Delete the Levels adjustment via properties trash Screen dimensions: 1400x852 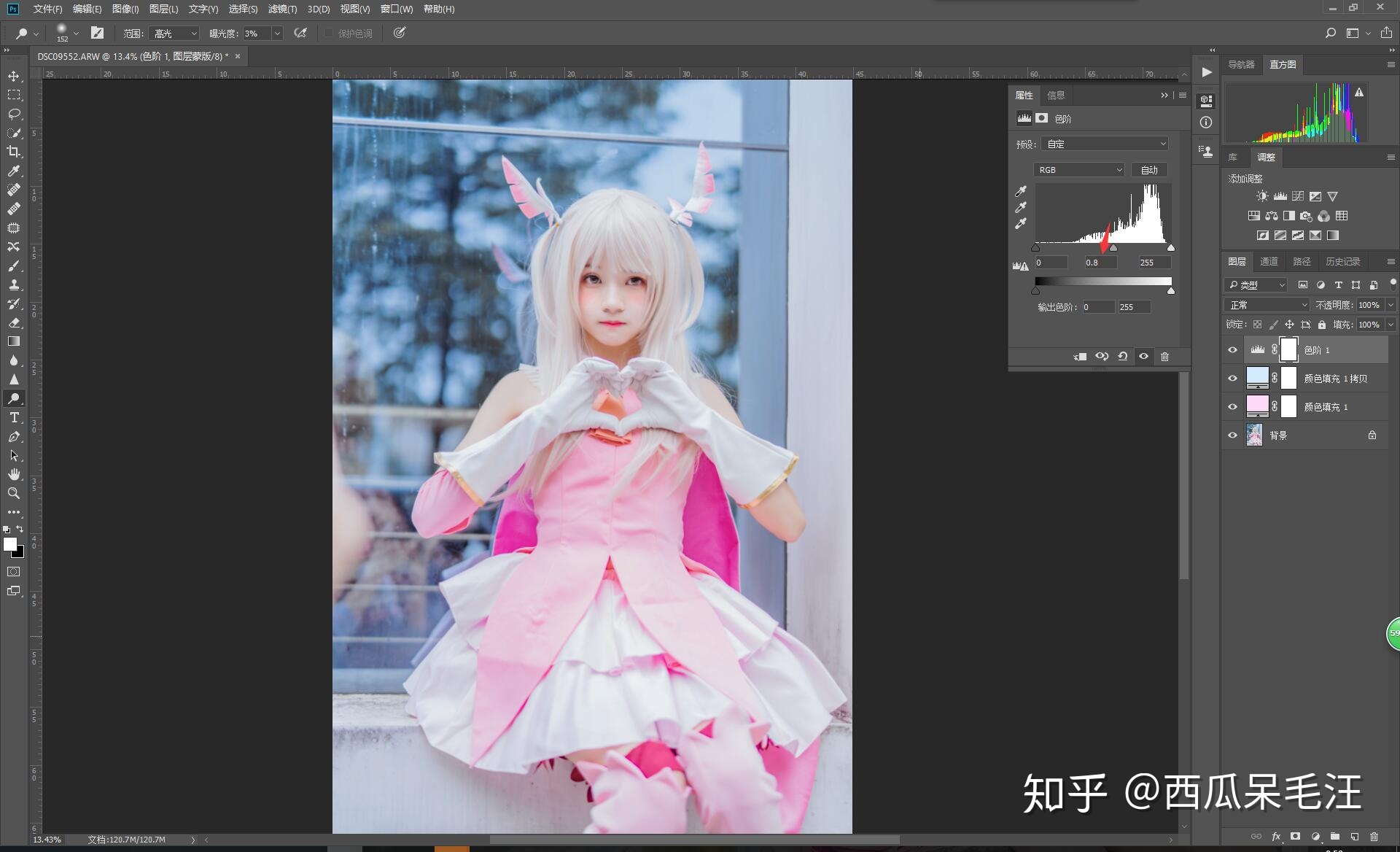(x=1164, y=357)
